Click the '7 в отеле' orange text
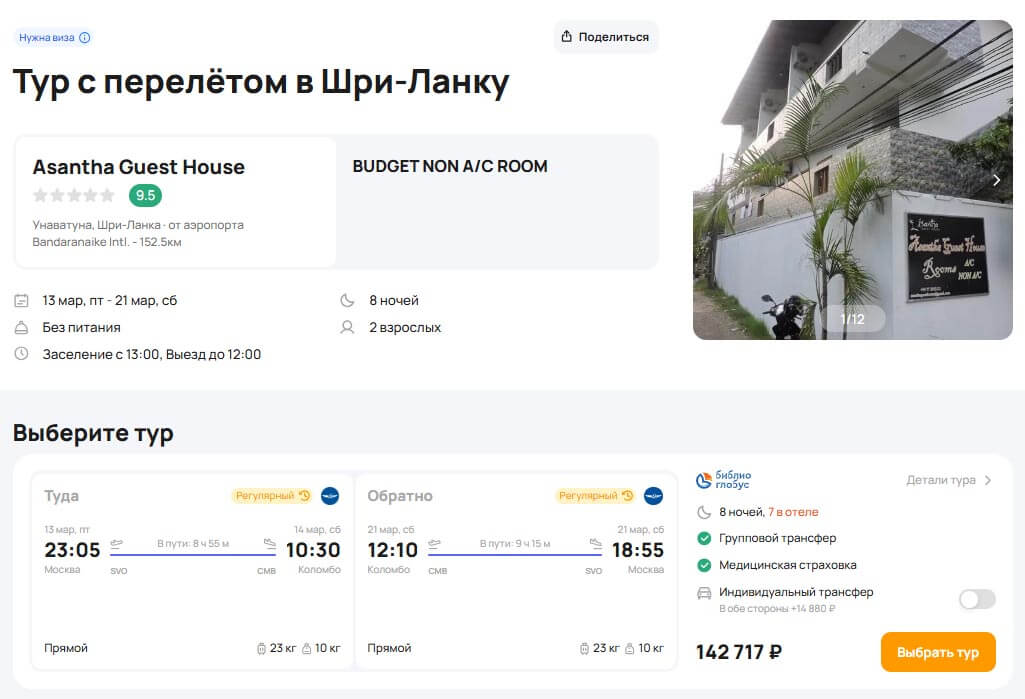The width and height of the screenshot is (1025, 699). point(793,512)
